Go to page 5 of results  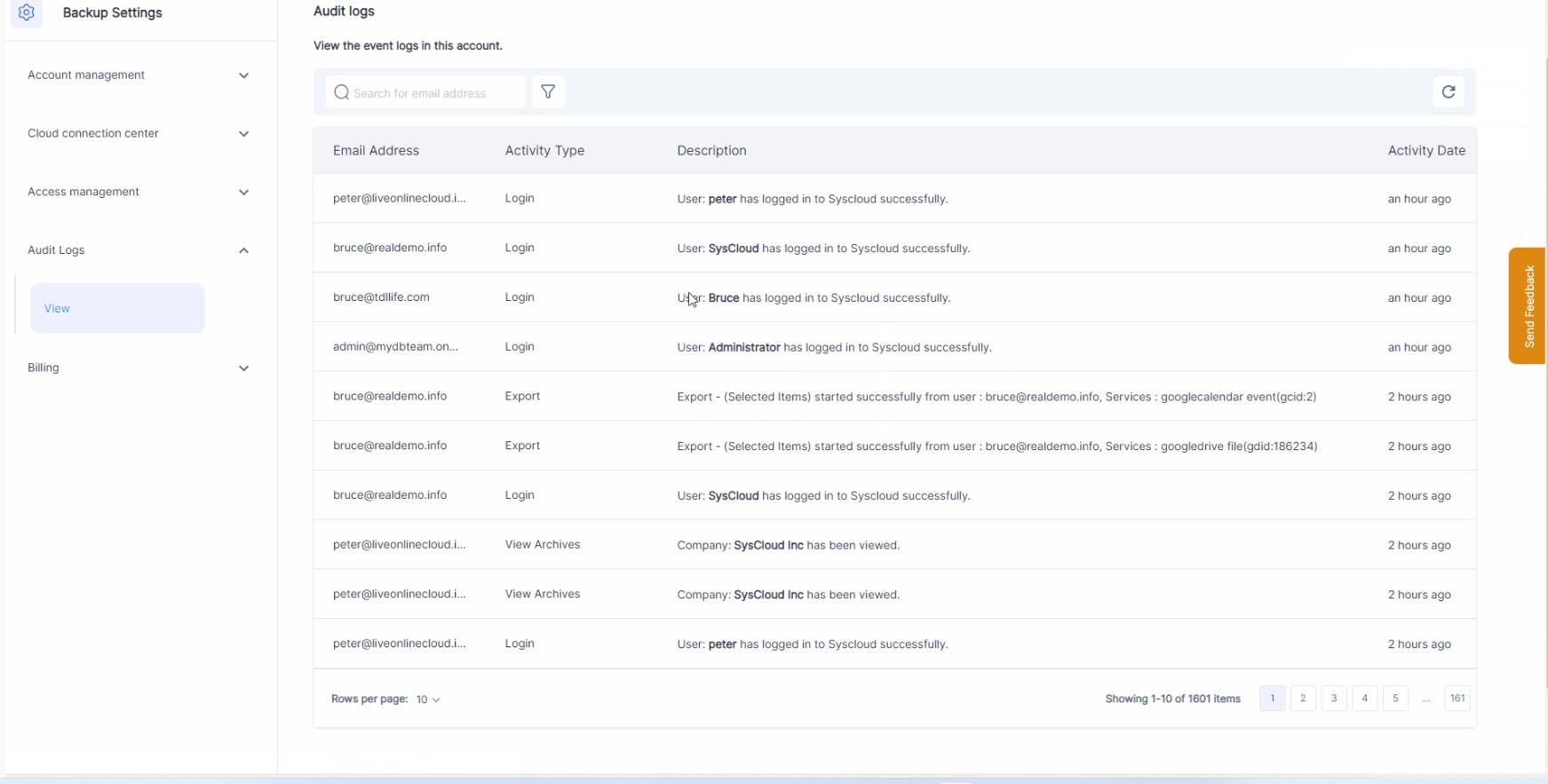pyautogui.click(x=1395, y=699)
